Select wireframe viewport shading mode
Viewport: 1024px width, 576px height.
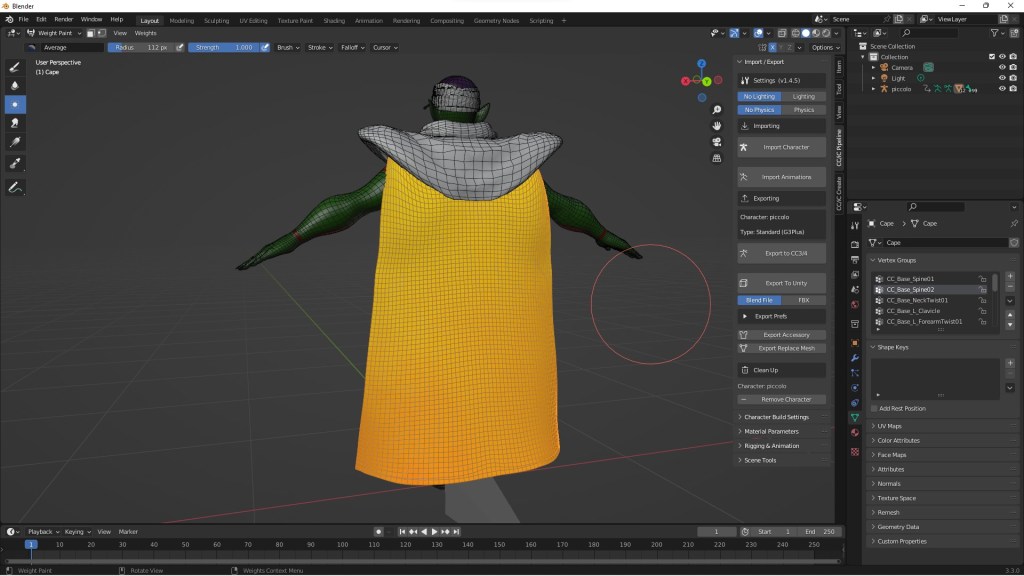pos(795,33)
